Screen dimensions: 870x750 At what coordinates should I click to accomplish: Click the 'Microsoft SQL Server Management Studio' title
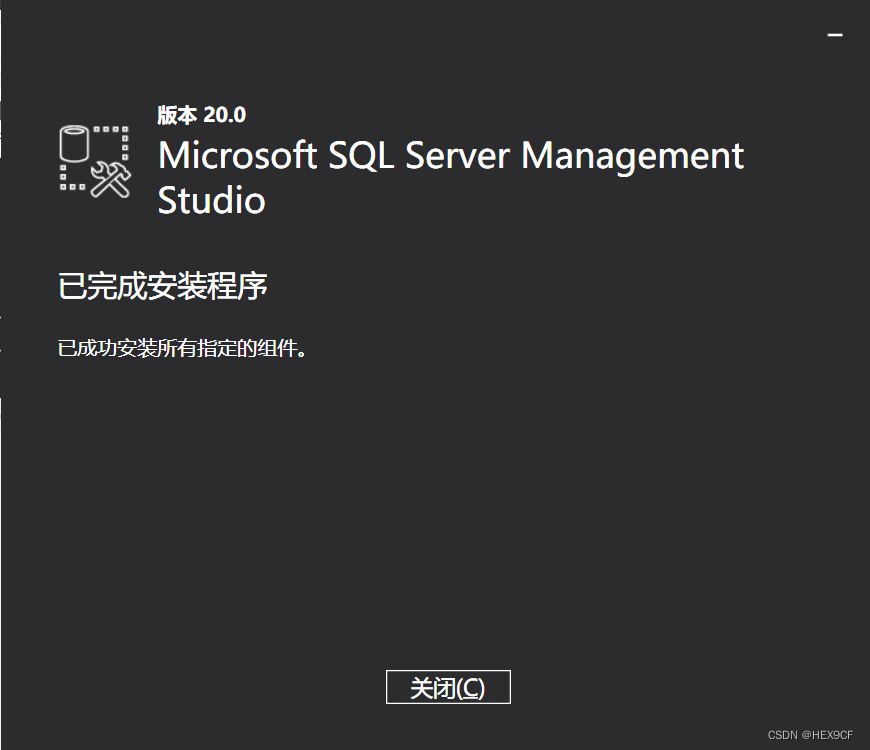(451, 176)
